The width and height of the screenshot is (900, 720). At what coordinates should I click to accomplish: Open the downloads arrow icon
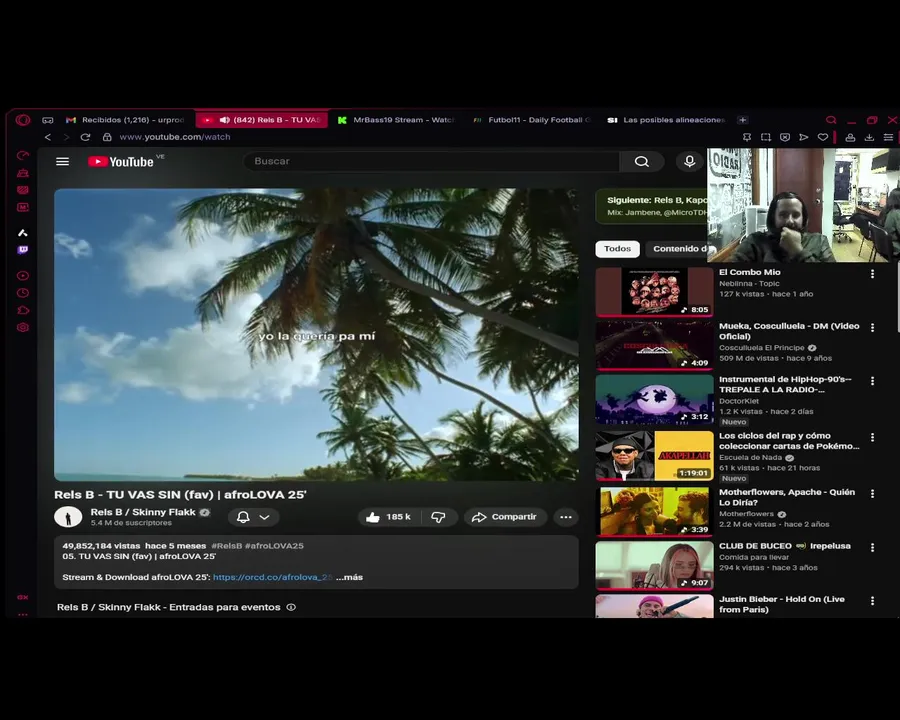[869, 137]
